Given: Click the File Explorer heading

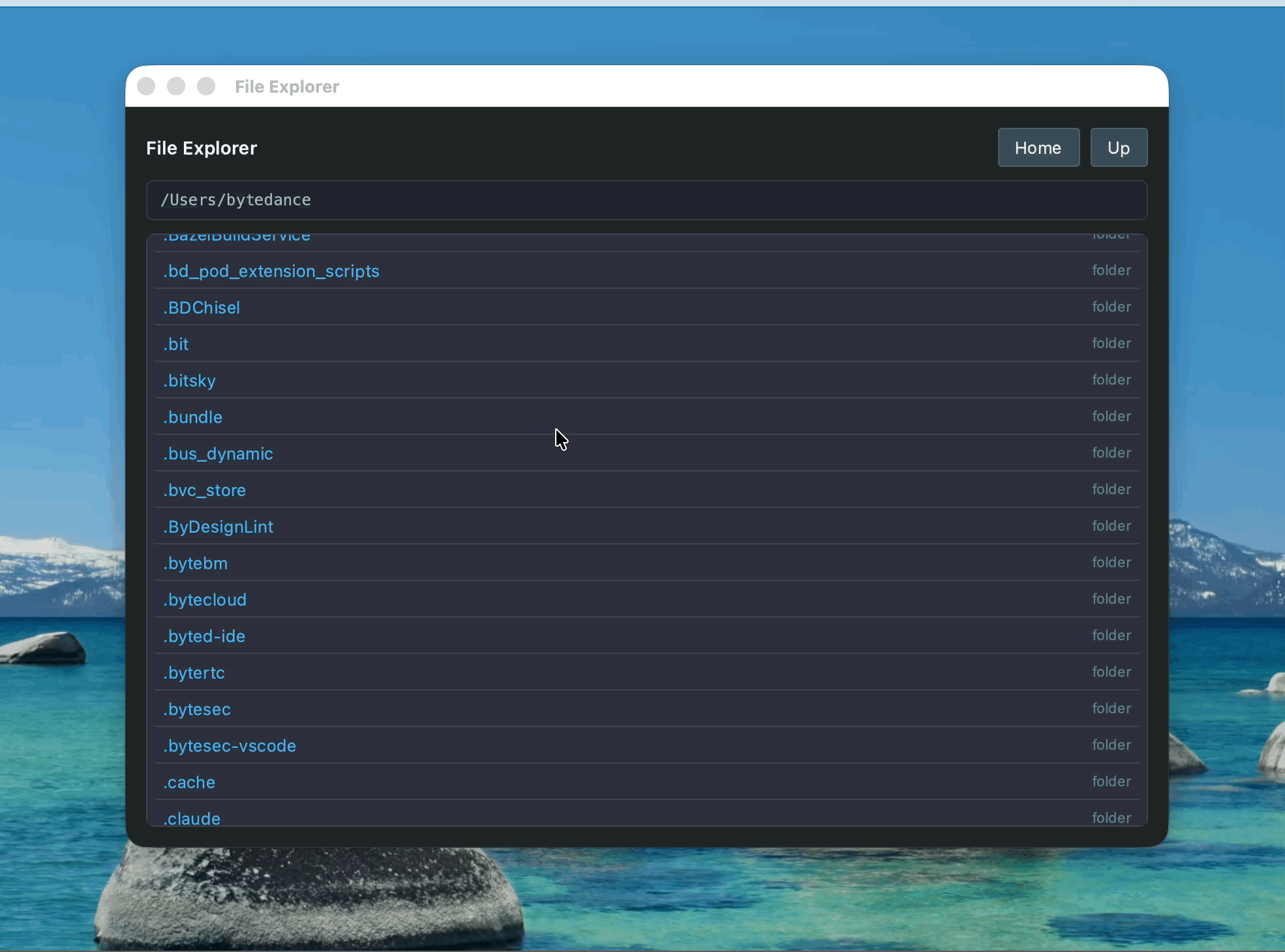Looking at the screenshot, I should 202,148.
